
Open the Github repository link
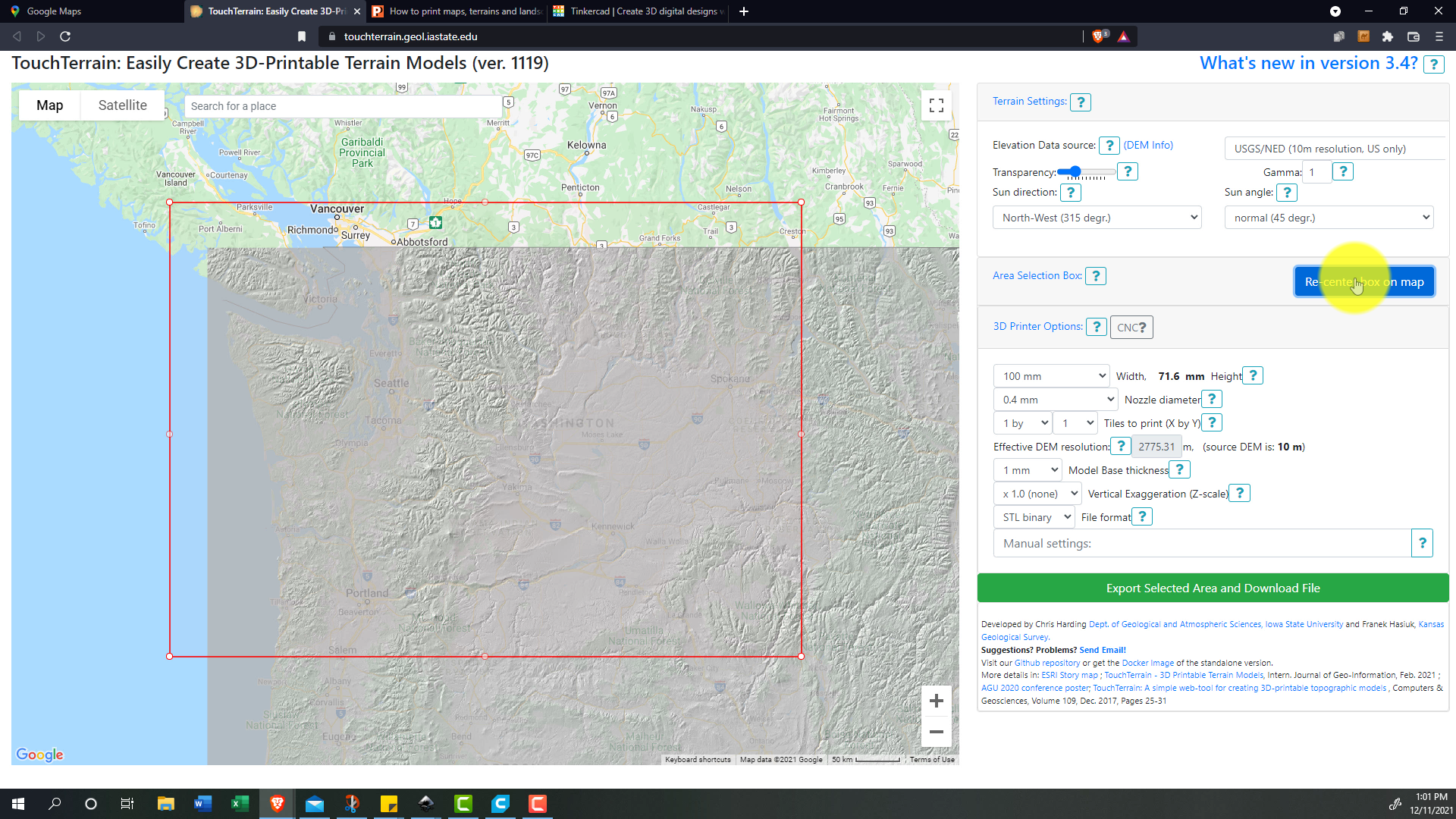pos(1046,663)
